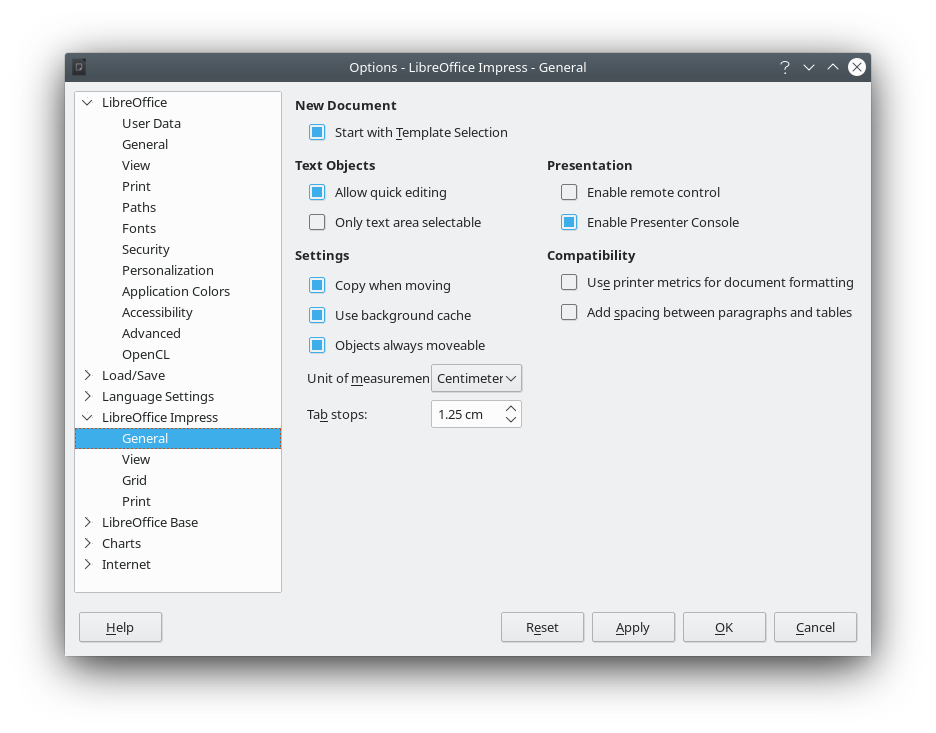Click the Reset button
This screenshot has height=733, width=936.
coord(542,627)
